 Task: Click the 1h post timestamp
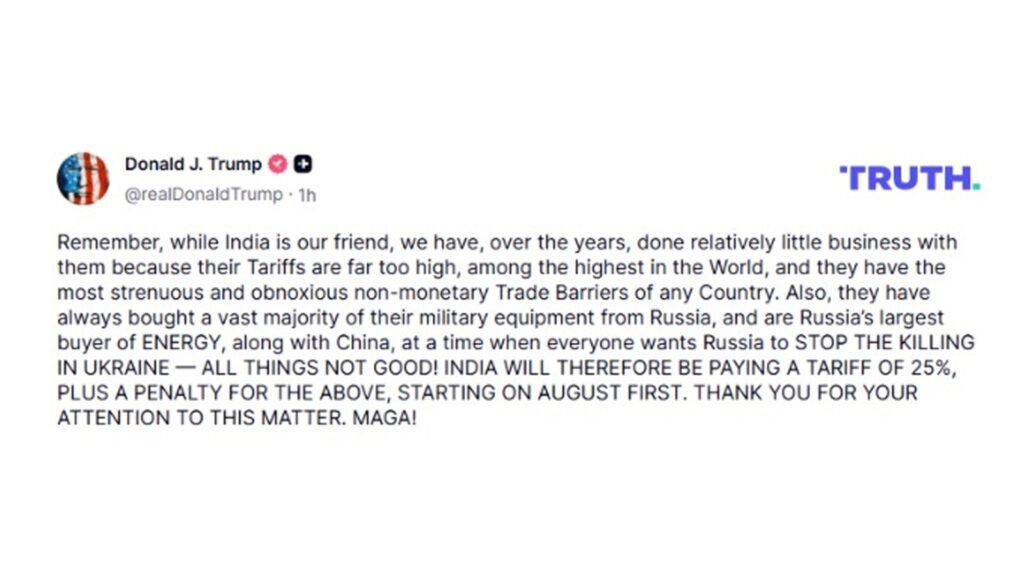pyautogui.click(x=307, y=195)
